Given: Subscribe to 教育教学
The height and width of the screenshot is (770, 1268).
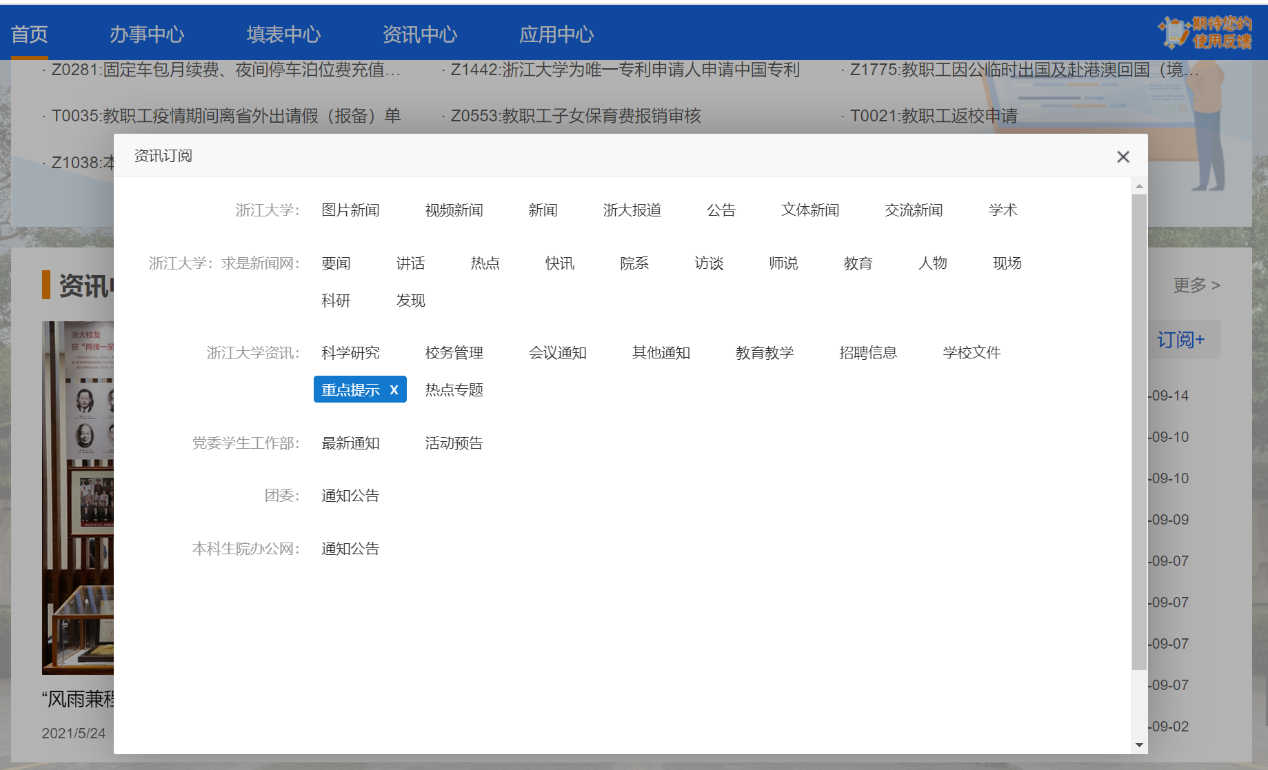Looking at the screenshot, I should [x=765, y=353].
